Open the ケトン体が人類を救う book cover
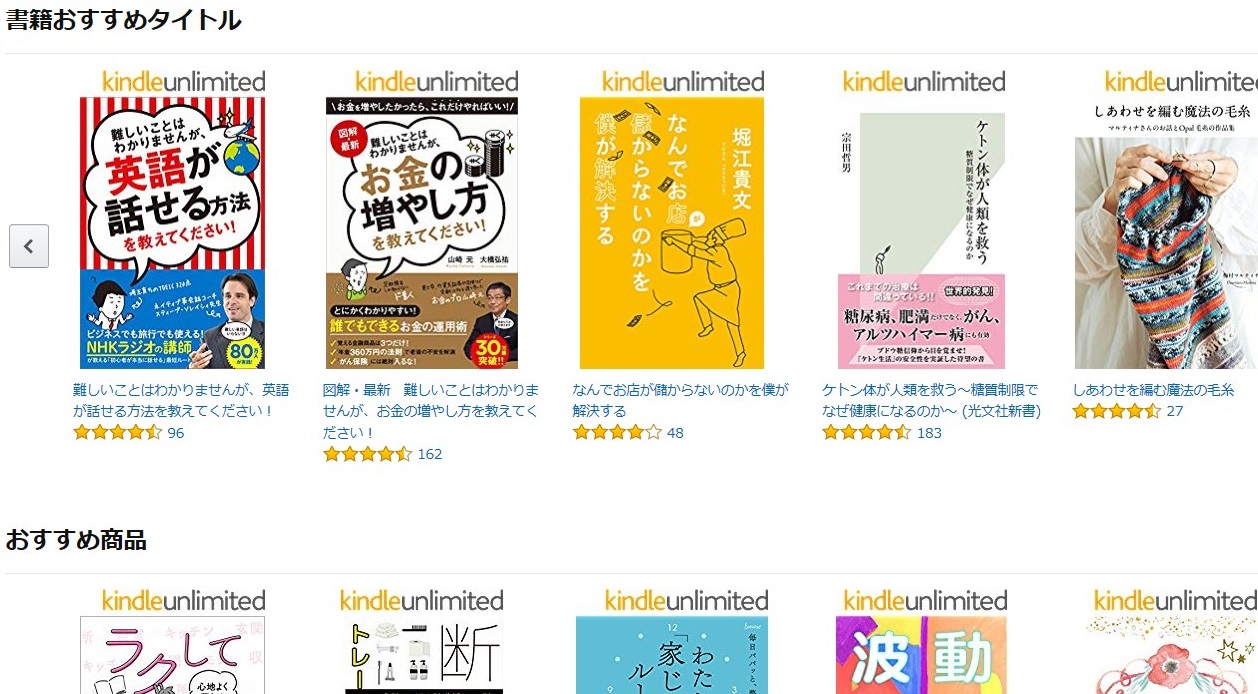 (x=921, y=240)
